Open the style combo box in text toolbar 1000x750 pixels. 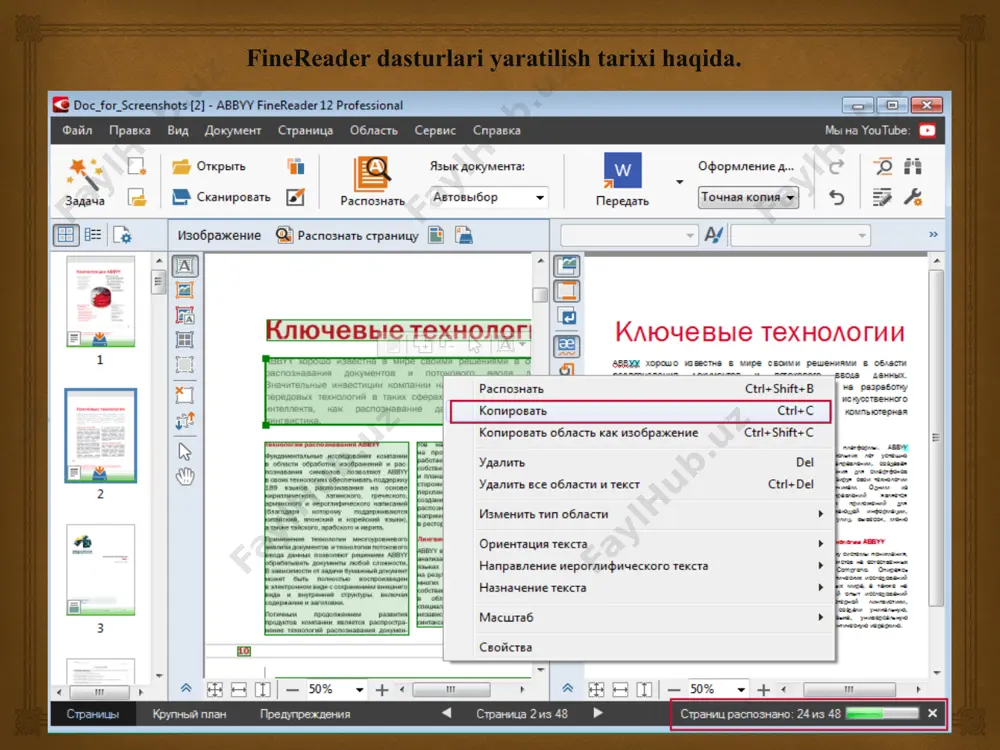628,235
